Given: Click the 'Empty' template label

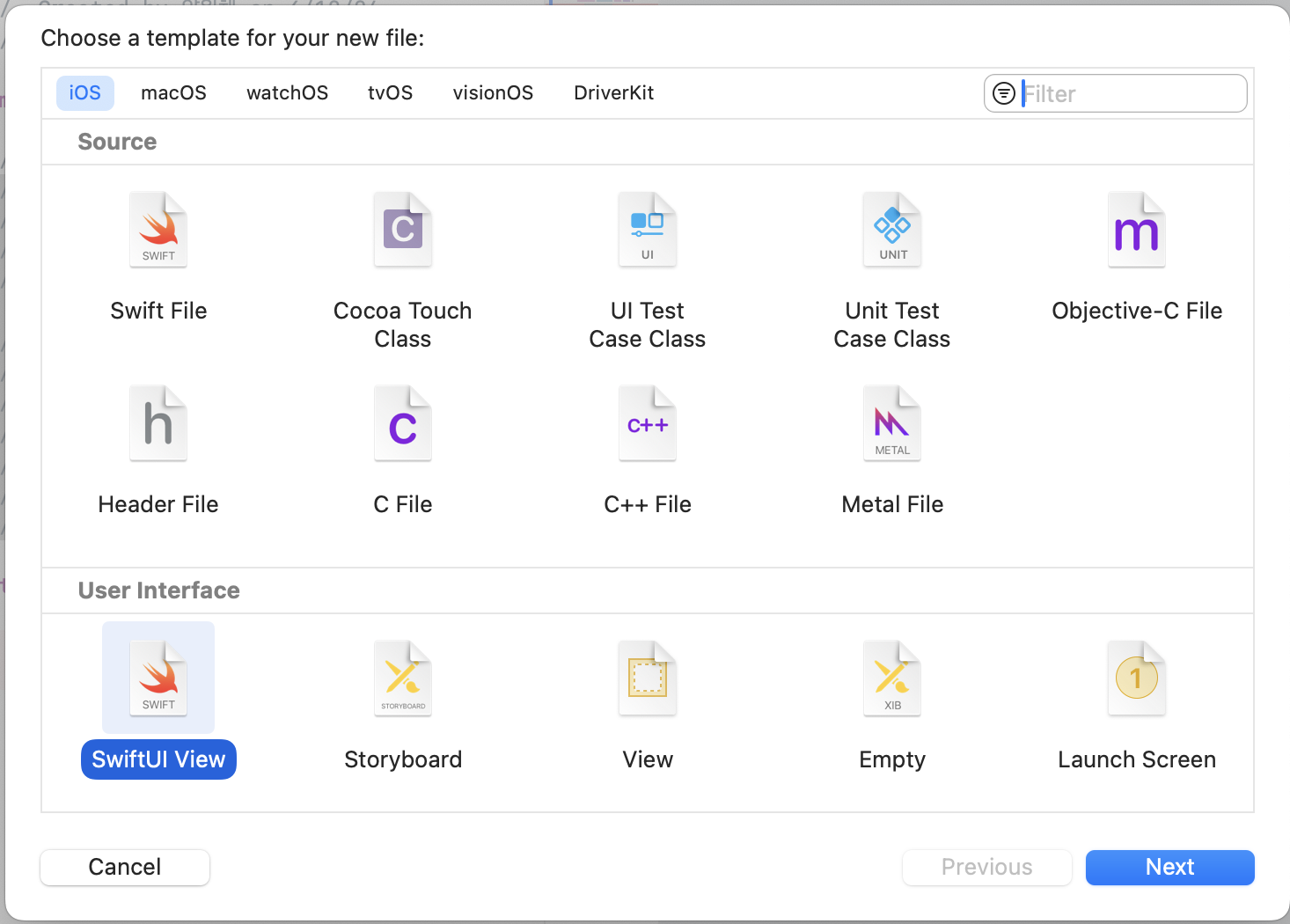Looking at the screenshot, I should [892, 759].
